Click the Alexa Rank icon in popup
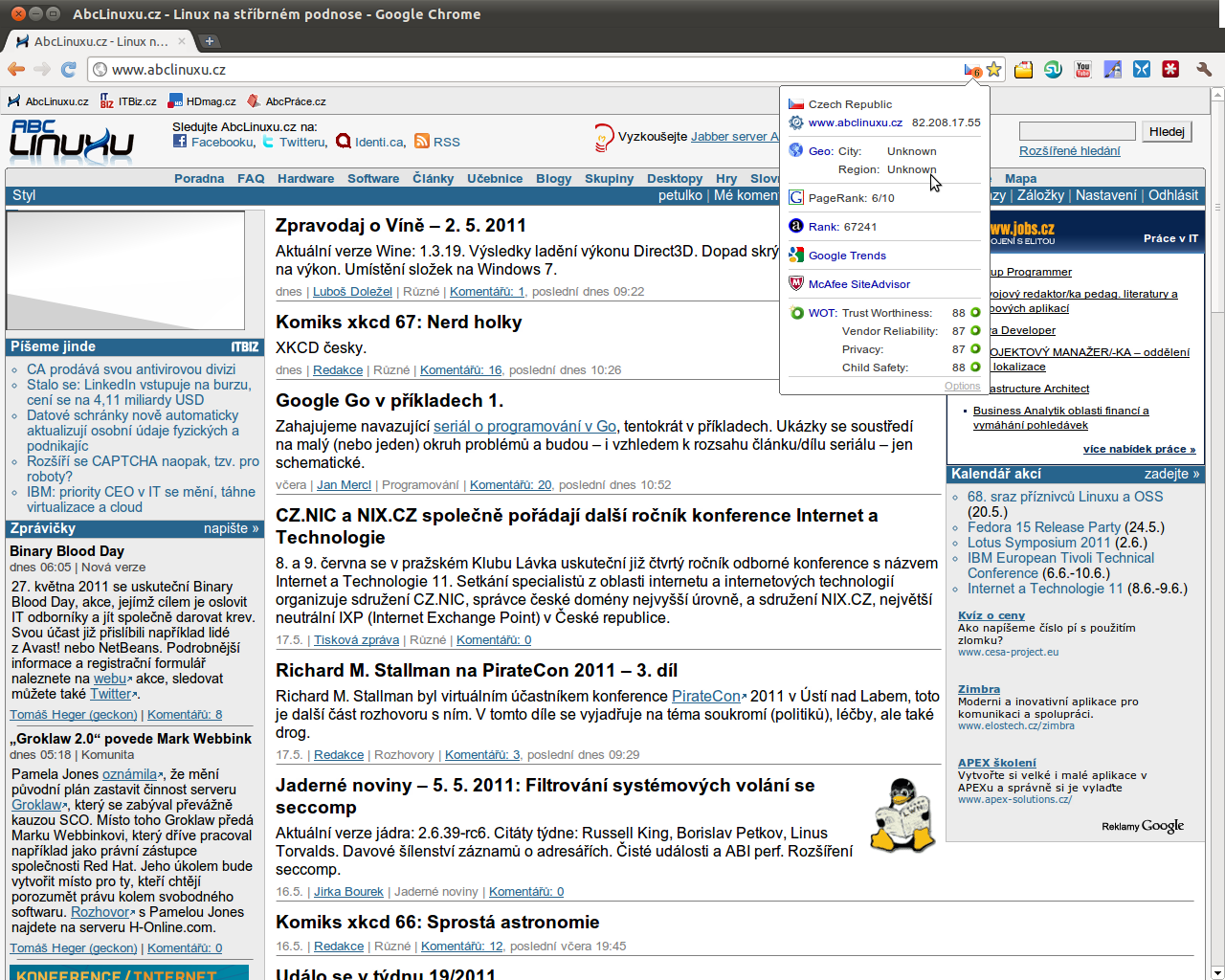This screenshot has height=980, width=1225. coord(795,226)
